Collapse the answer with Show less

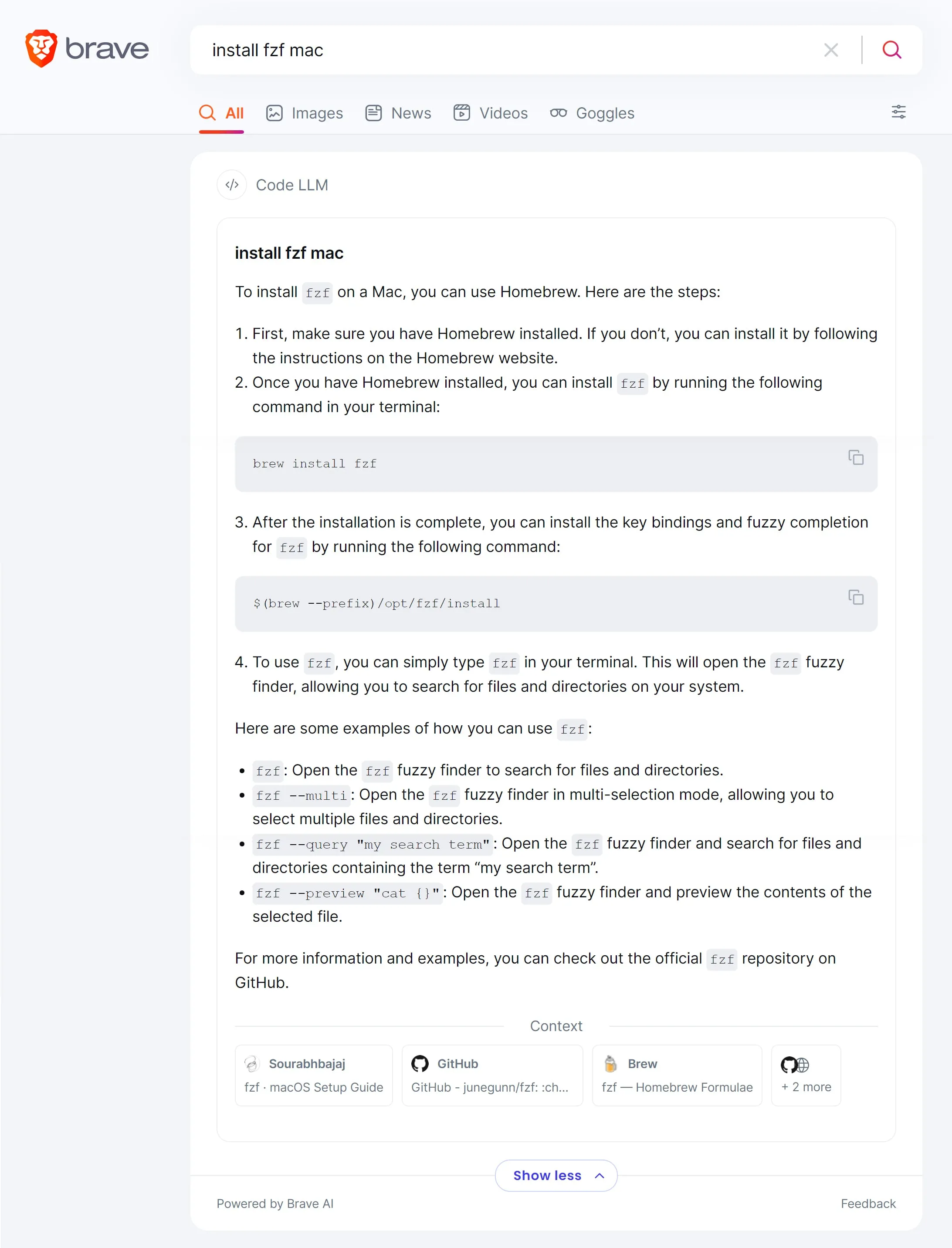click(x=556, y=1176)
